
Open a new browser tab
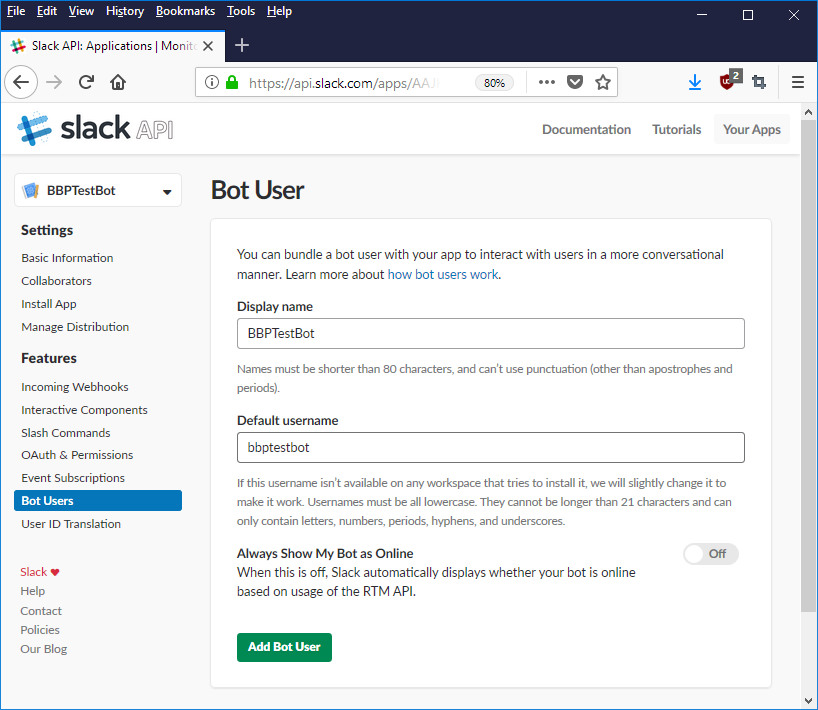[242, 45]
